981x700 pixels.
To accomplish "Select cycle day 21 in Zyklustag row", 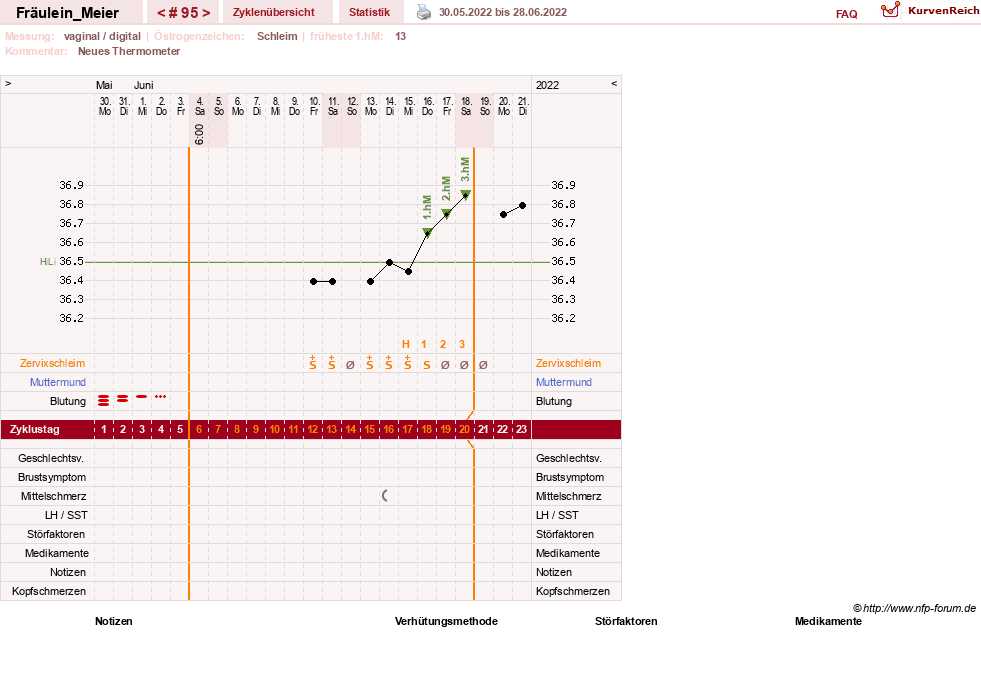I will tap(483, 430).
